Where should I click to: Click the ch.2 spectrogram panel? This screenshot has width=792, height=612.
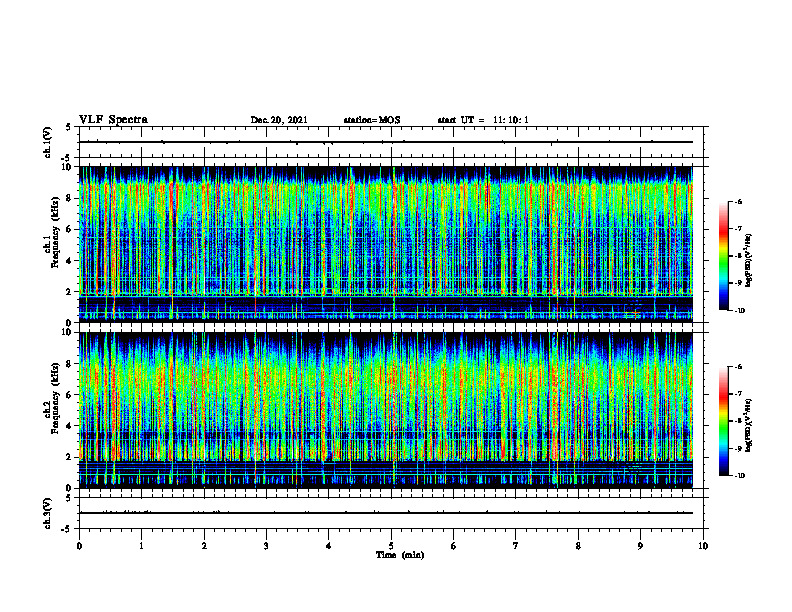[386, 410]
